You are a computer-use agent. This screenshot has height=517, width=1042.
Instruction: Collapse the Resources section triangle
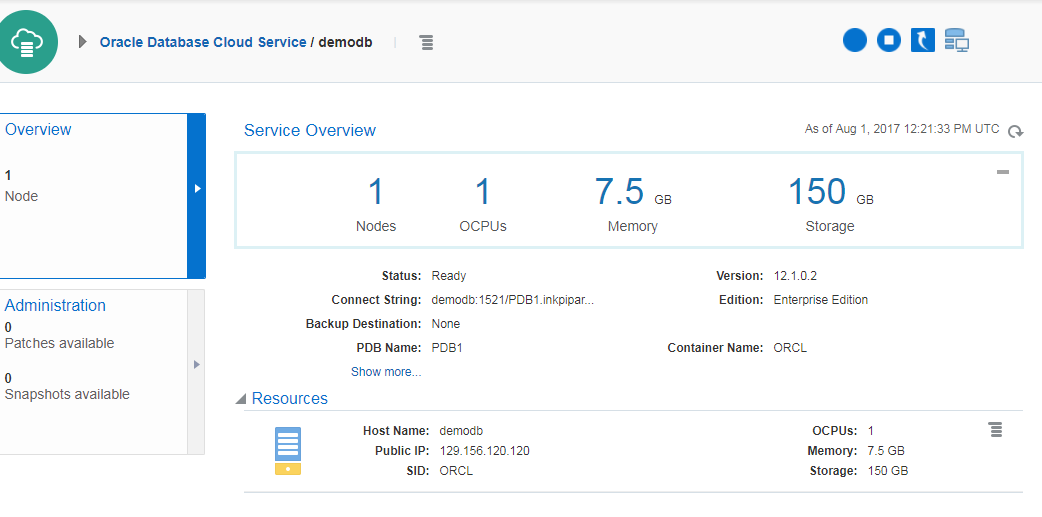241,399
